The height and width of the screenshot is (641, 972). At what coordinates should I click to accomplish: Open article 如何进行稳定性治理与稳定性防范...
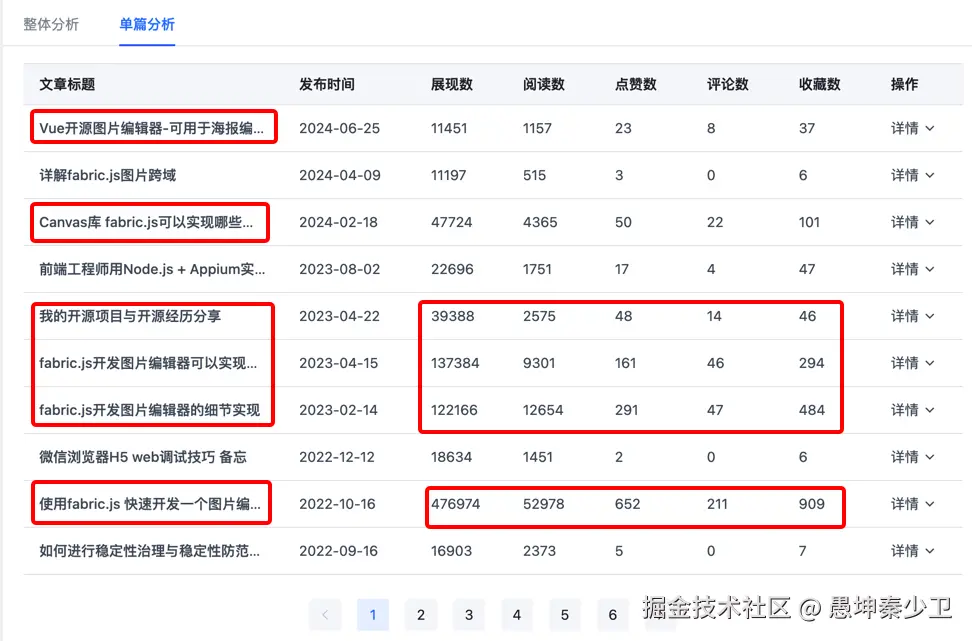tap(149, 551)
